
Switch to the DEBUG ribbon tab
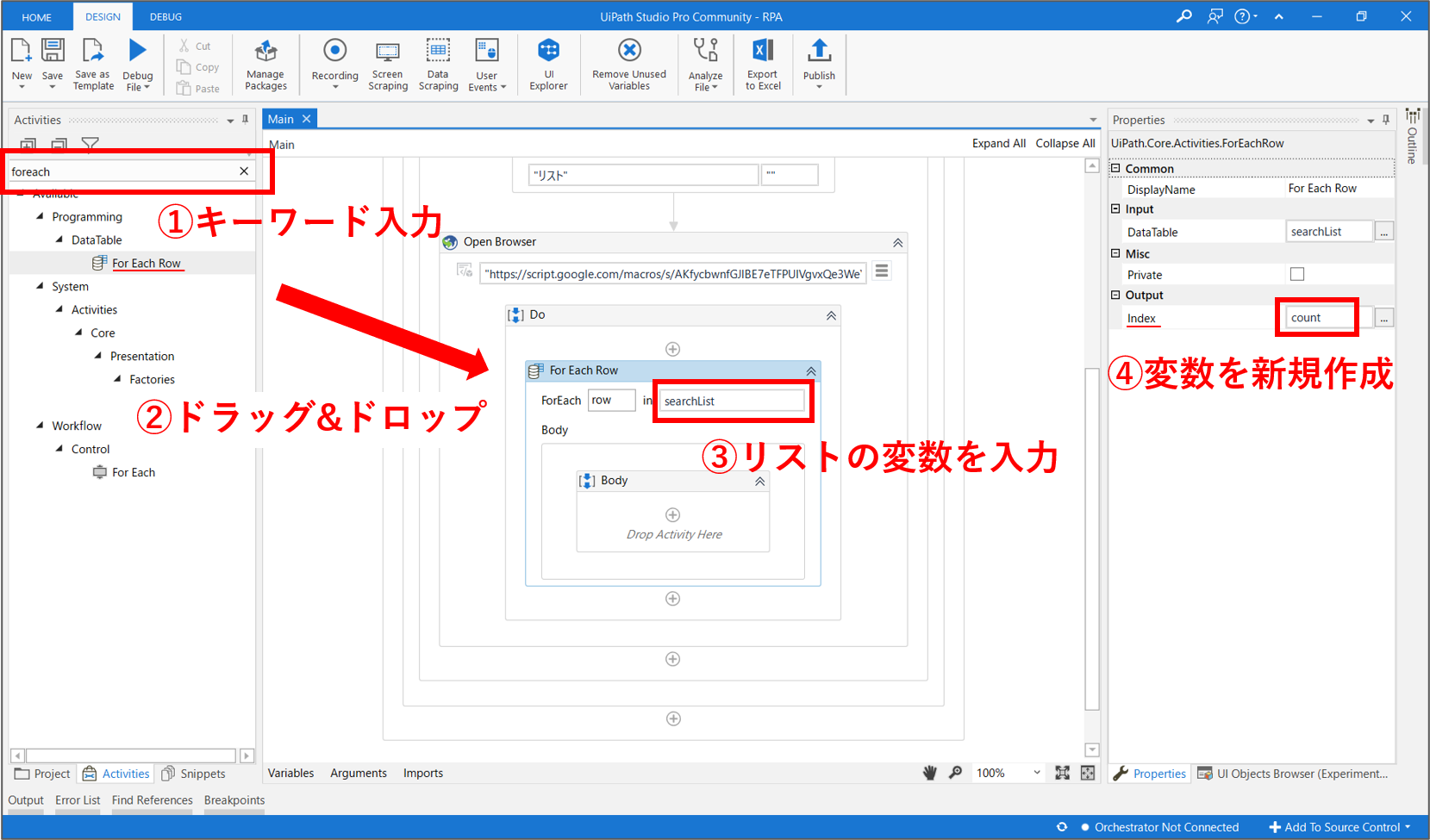[x=165, y=16]
